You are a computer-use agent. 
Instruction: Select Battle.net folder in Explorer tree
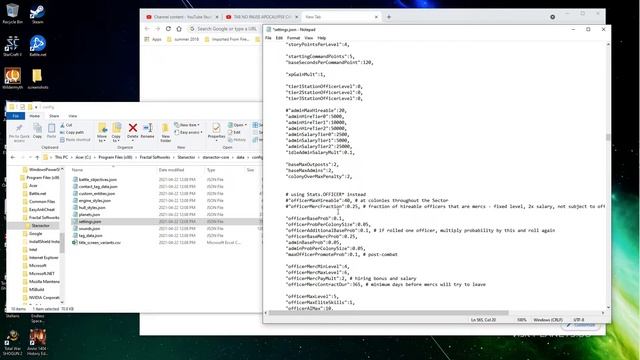click(37, 193)
